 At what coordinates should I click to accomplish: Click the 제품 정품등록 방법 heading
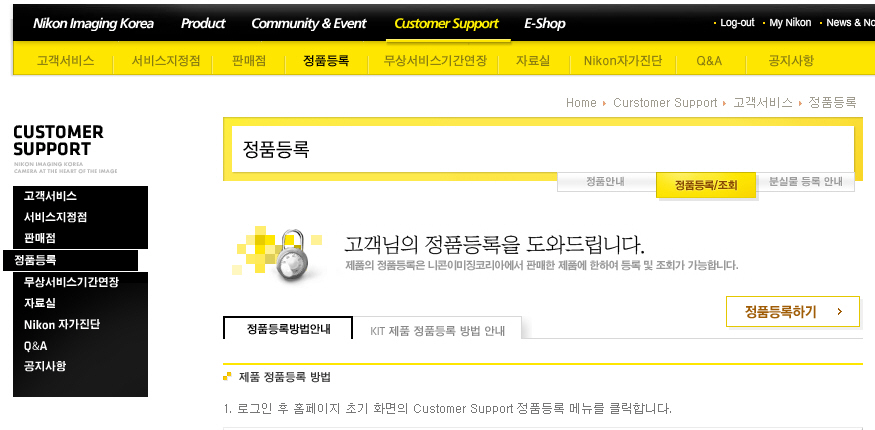tap(285, 377)
